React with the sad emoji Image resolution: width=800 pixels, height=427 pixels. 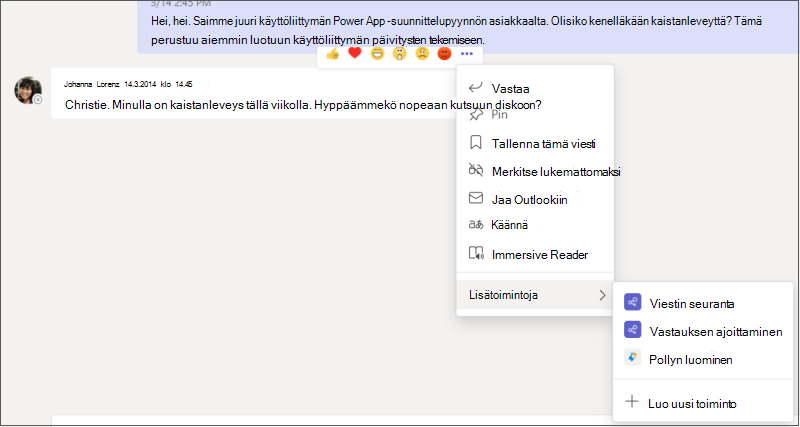pyautogui.click(x=422, y=54)
